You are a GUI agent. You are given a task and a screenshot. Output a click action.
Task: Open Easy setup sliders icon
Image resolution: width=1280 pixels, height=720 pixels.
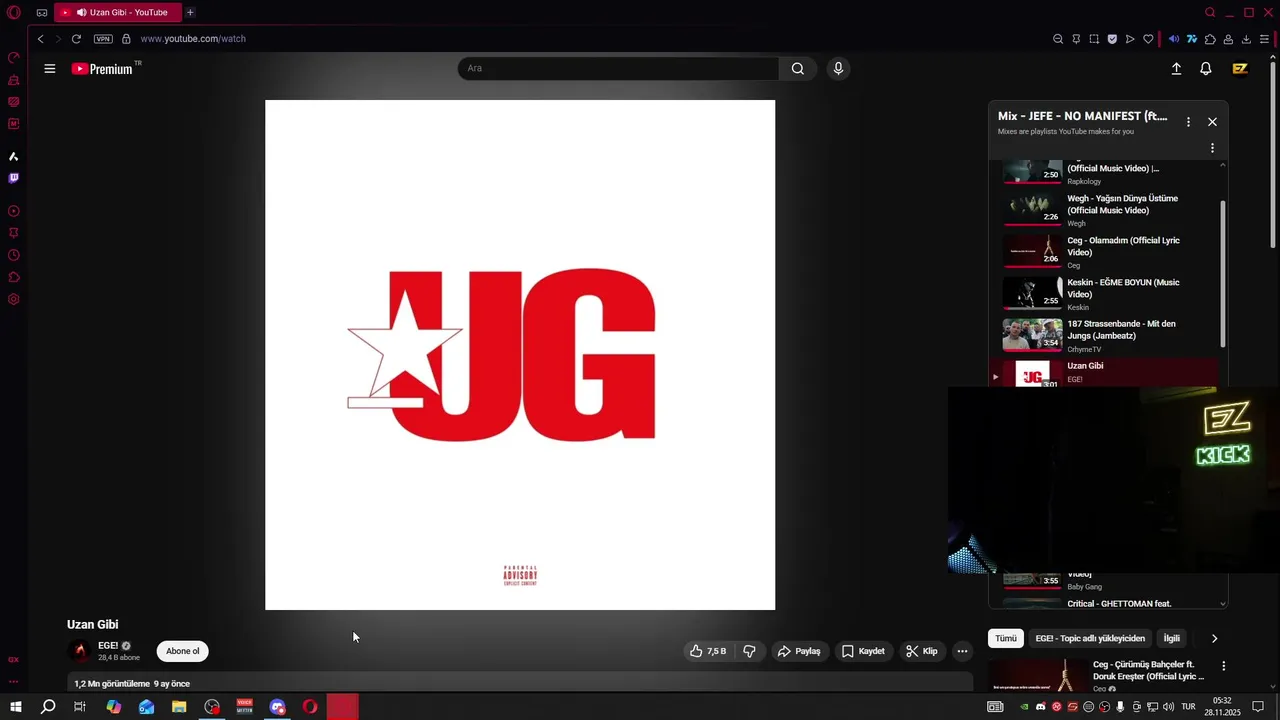coord(1264,39)
